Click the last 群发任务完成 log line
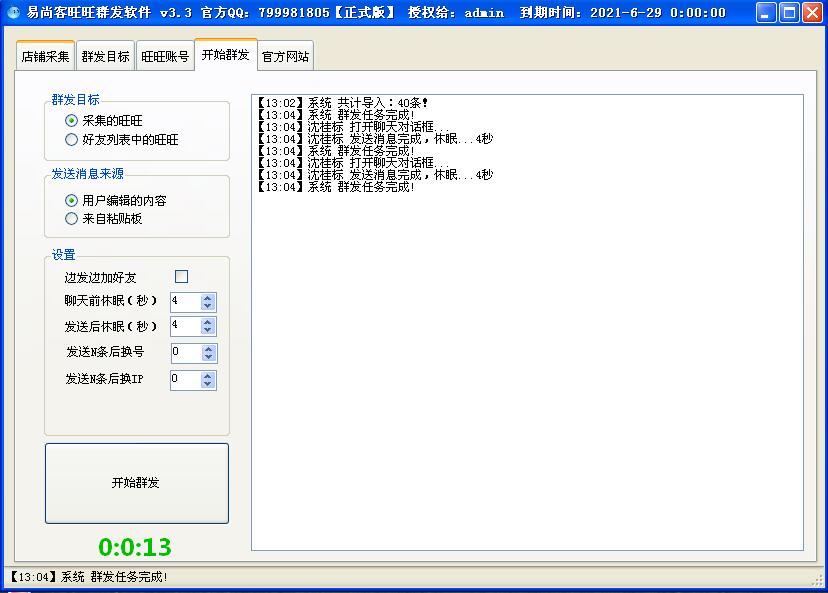This screenshot has height=593, width=828. (336, 187)
